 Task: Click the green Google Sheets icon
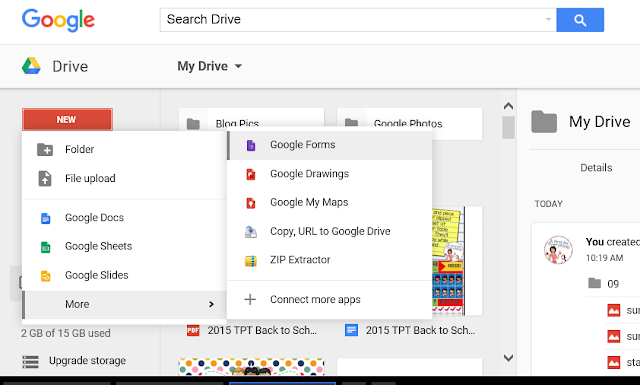tap(46, 247)
